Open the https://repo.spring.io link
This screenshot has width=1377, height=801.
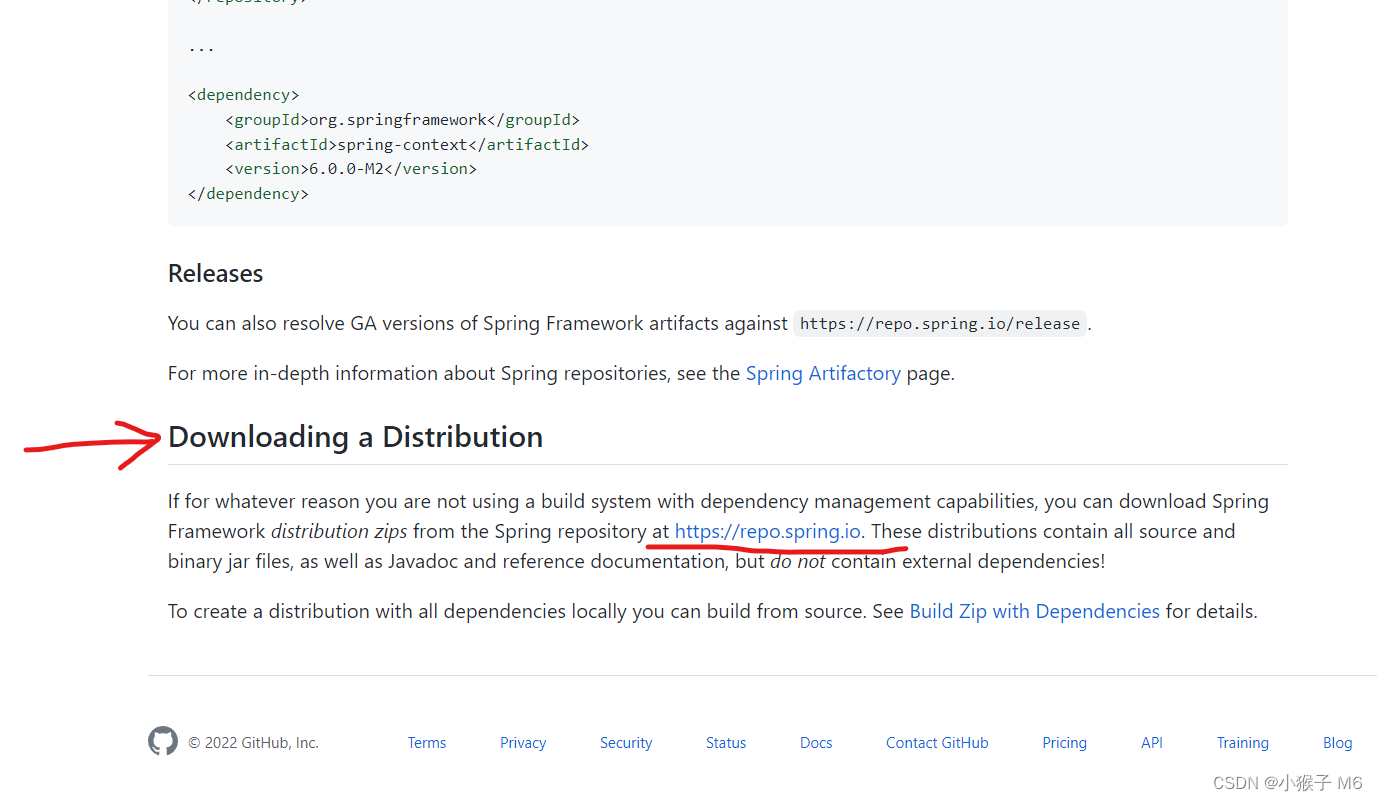pyautogui.click(x=768, y=531)
